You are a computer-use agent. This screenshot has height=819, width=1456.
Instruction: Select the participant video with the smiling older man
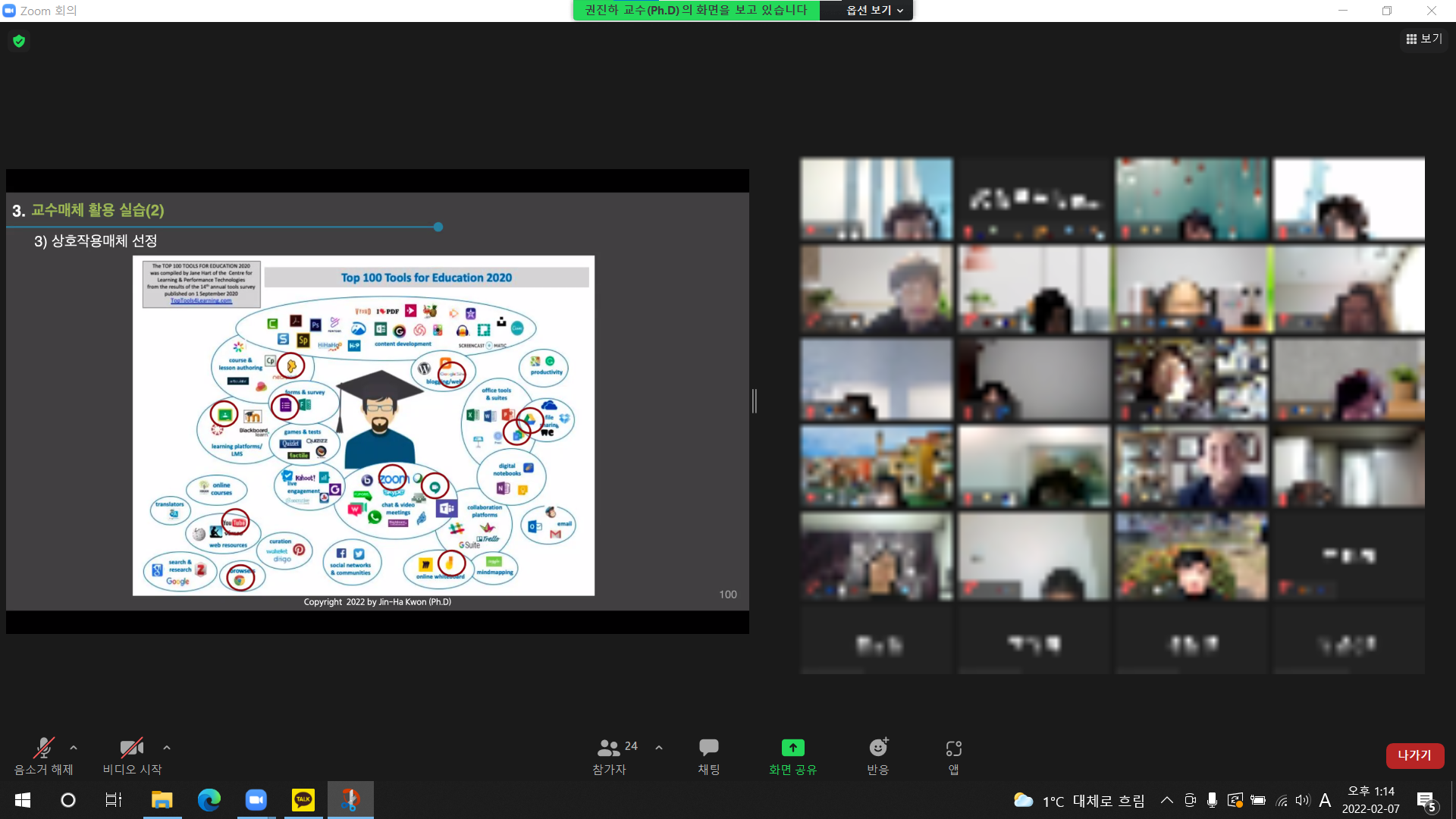(x=1191, y=466)
